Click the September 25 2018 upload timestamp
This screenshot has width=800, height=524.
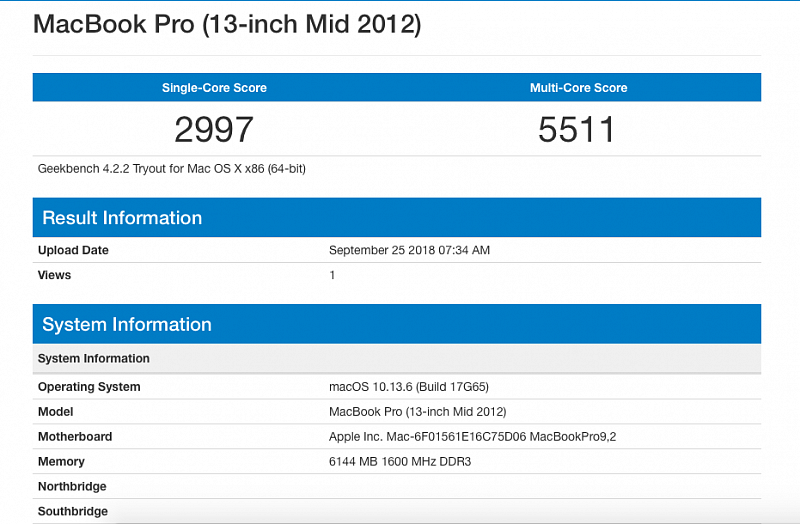click(x=409, y=250)
